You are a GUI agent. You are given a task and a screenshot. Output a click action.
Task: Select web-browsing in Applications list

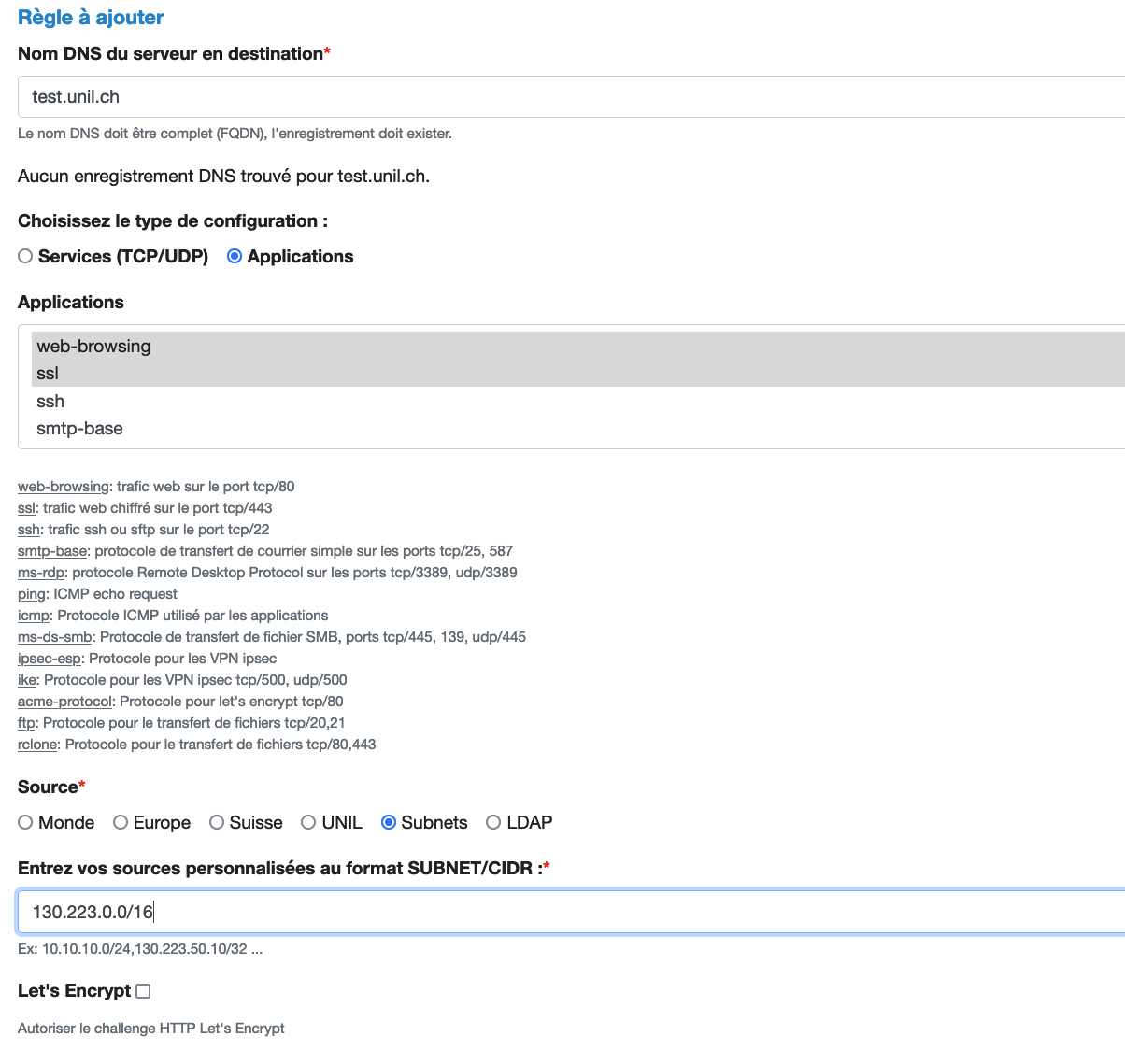tap(93, 346)
